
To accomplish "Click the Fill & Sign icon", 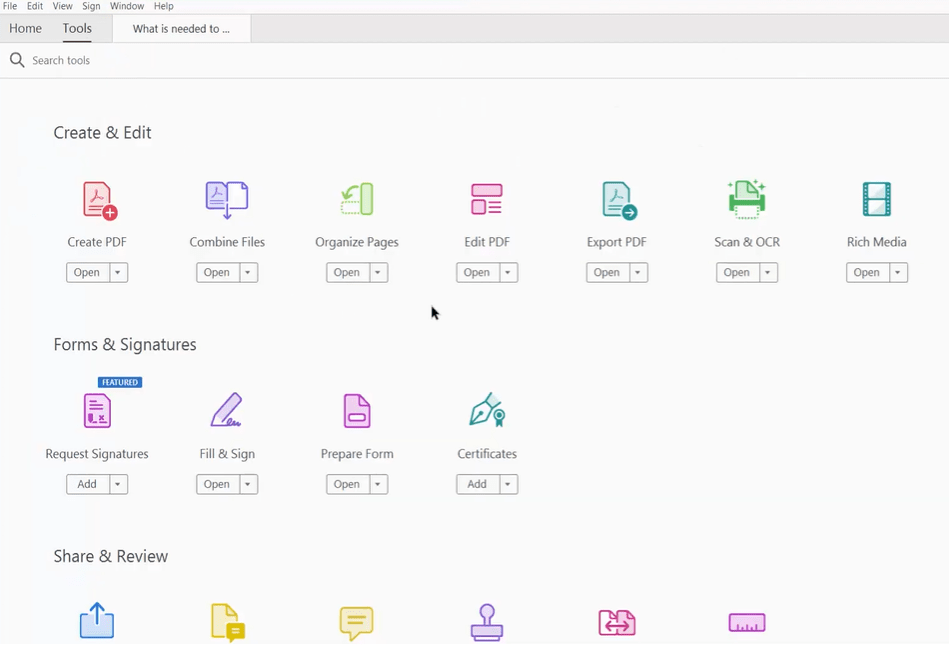I will pyautogui.click(x=227, y=411).
